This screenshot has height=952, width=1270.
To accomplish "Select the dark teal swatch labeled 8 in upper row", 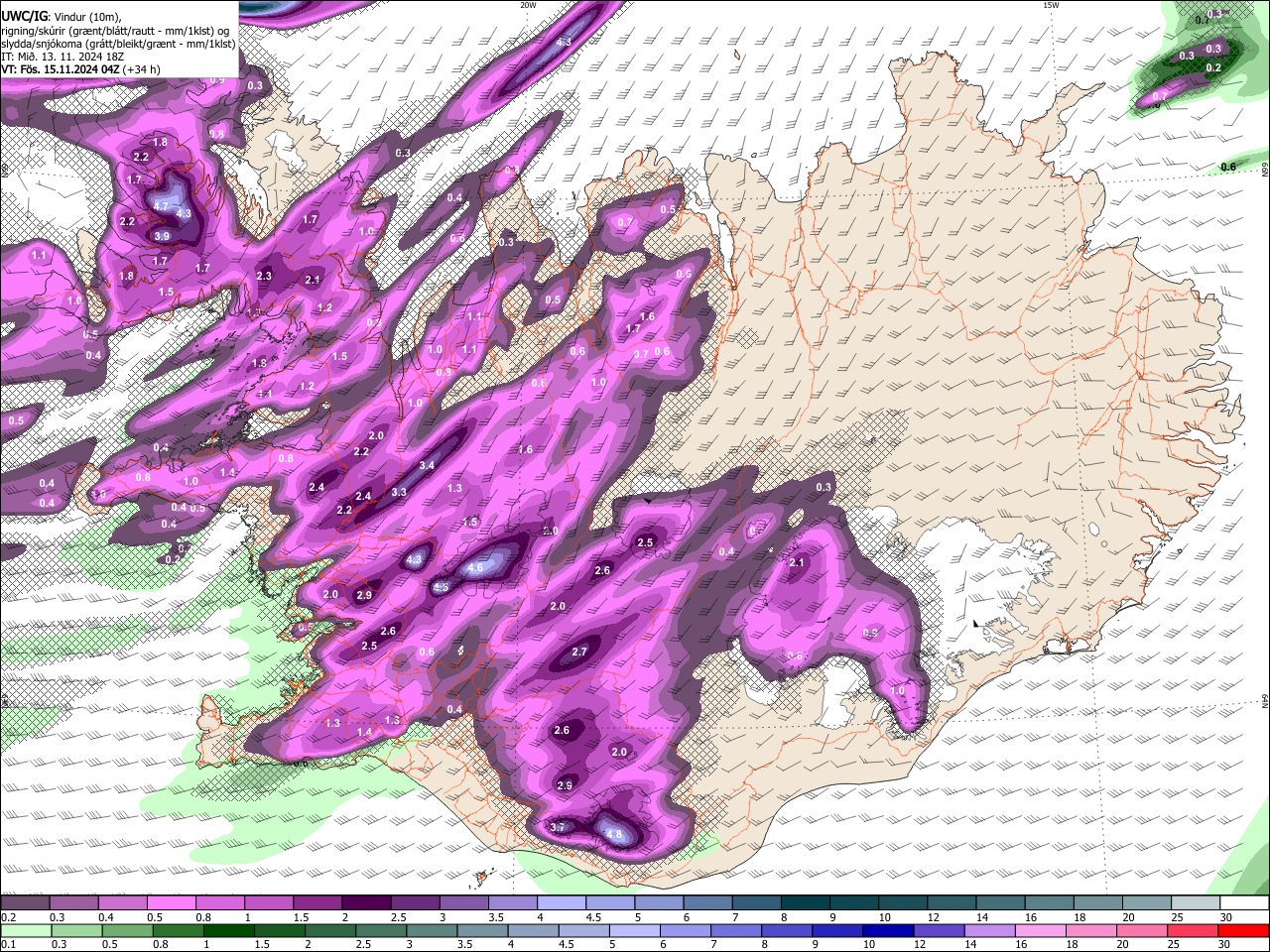I will point(805,903).
